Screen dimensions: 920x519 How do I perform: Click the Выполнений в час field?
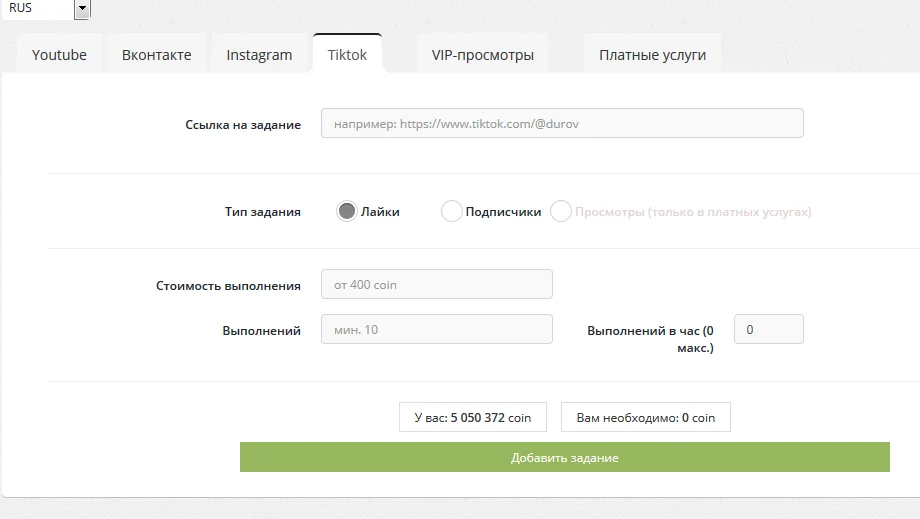[769, 330]
